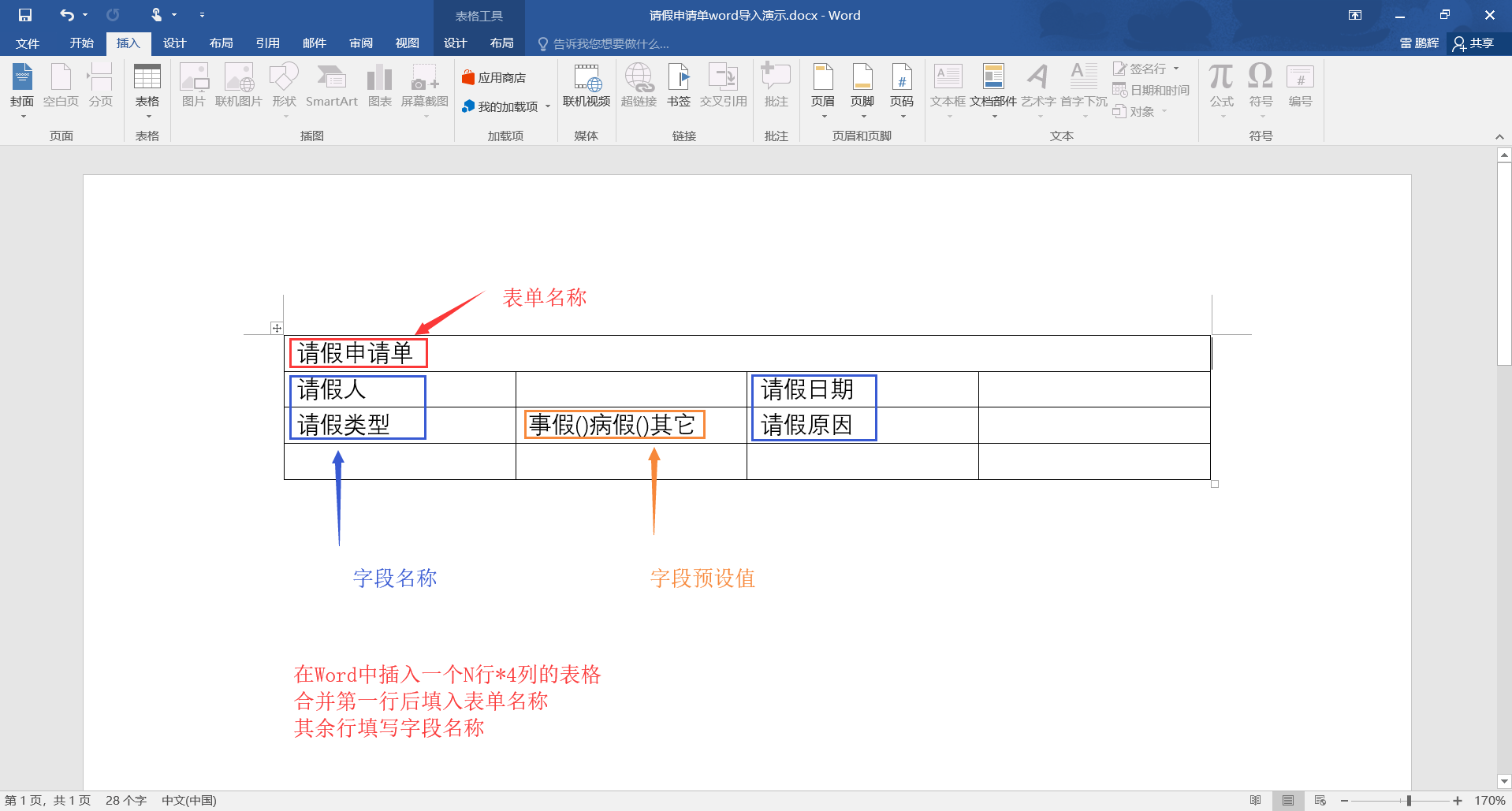Click the zoom in plus button
The height and width of the screenshot is (811, 1512).
point(1458,801)
